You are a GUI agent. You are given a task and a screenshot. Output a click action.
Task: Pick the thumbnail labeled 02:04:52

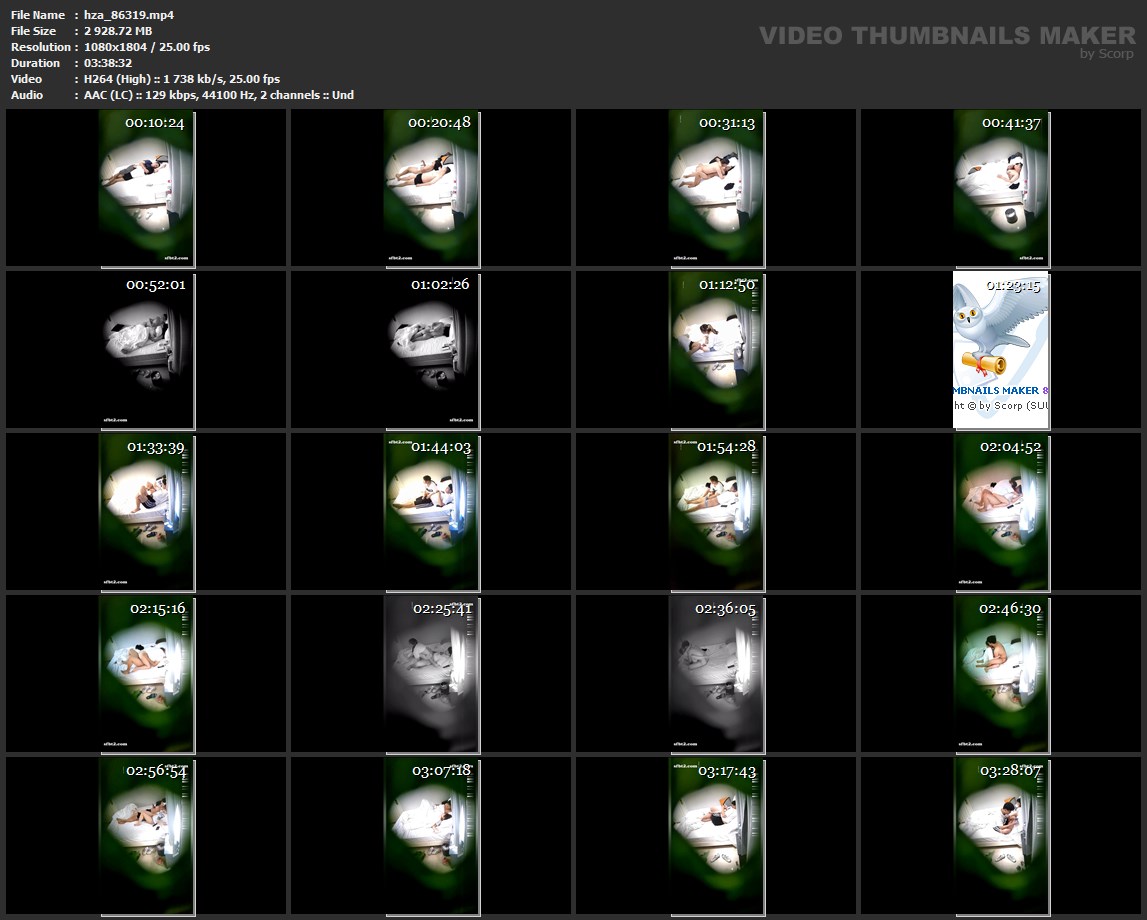point(1001,512)
